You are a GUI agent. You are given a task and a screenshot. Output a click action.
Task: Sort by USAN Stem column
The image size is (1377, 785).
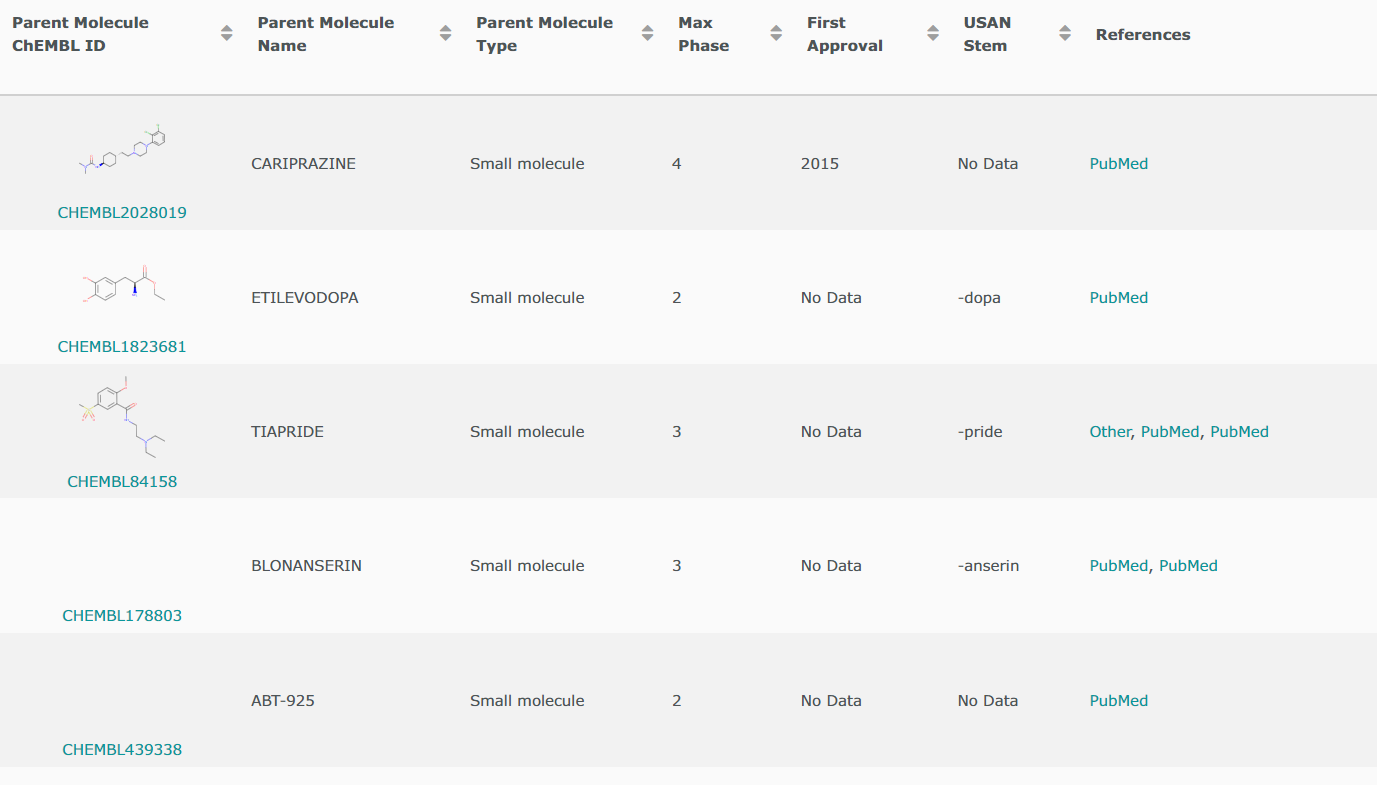coord(1065,34)
